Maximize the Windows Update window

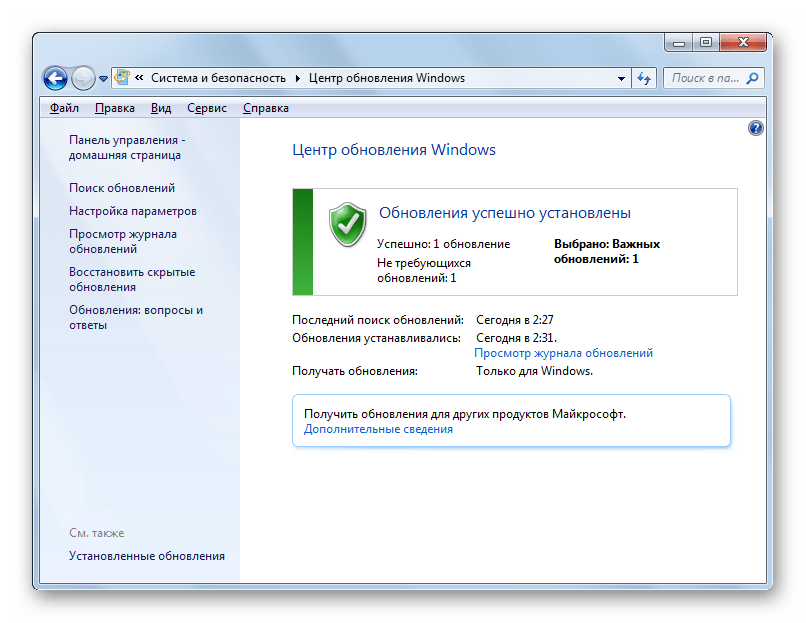click(x=706, y=42)
